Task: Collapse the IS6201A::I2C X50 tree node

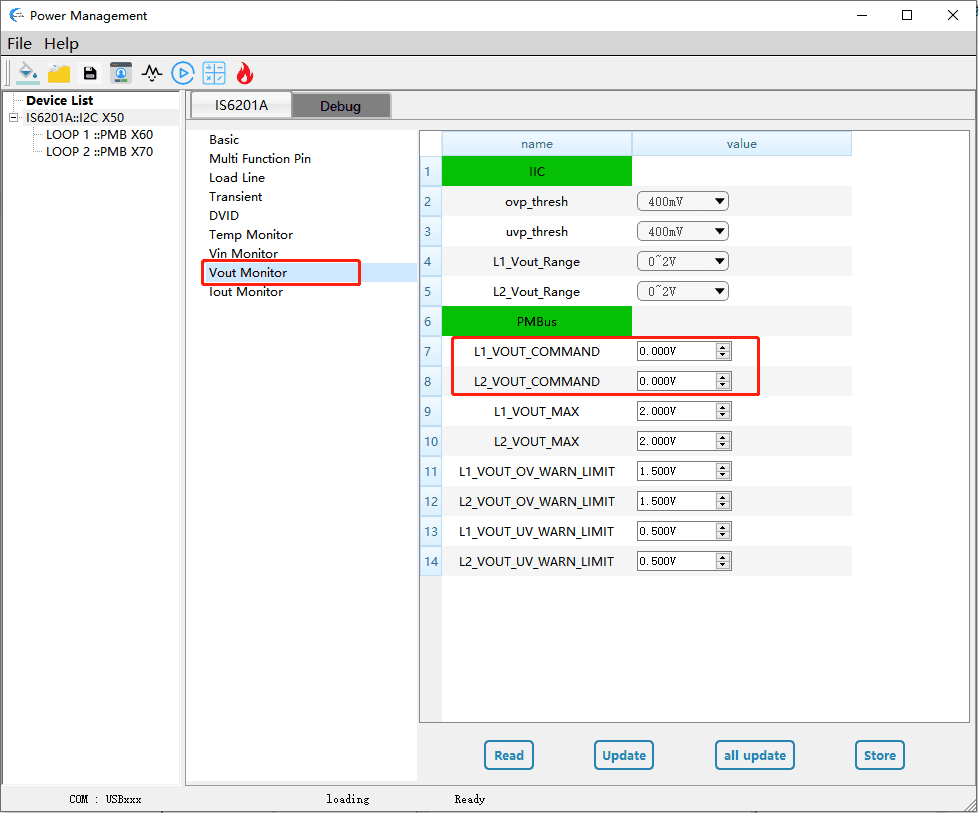Action: [14, 118]
